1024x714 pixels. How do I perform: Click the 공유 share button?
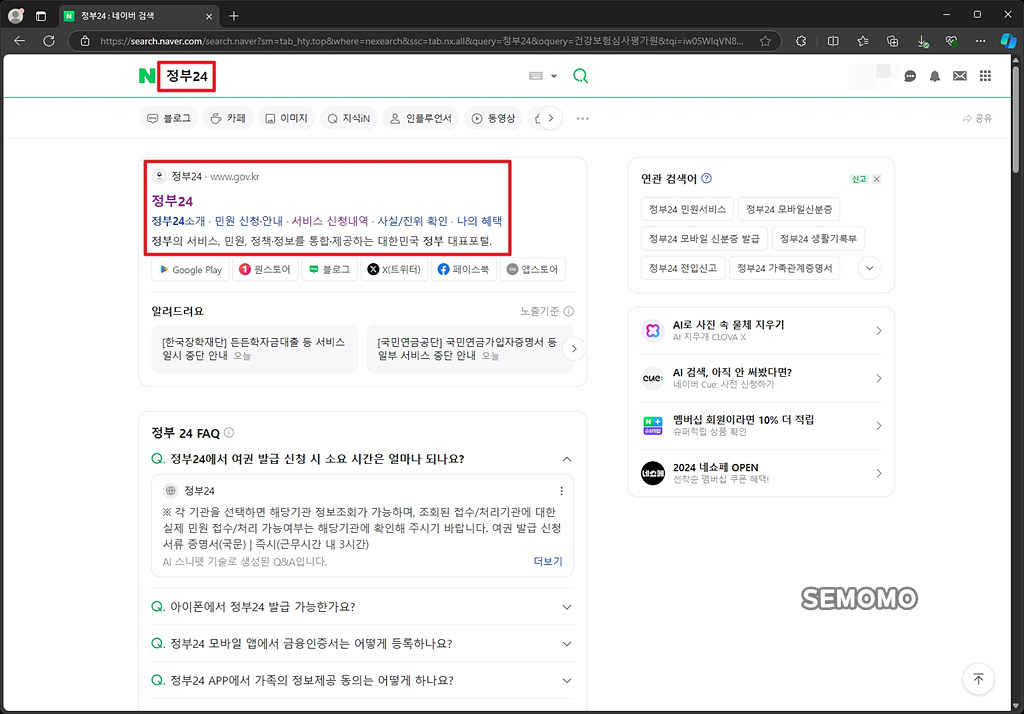(x=977, y=118)
